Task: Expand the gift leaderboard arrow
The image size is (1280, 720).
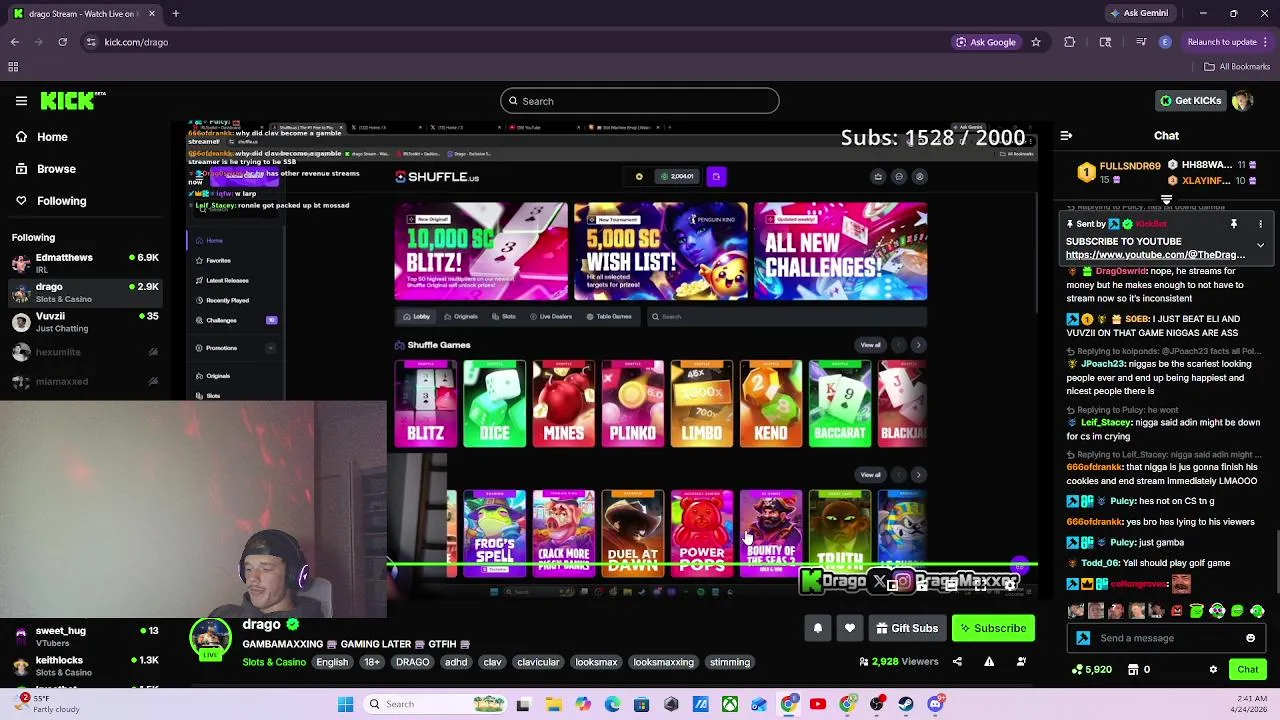Action: pos(1166,199)
